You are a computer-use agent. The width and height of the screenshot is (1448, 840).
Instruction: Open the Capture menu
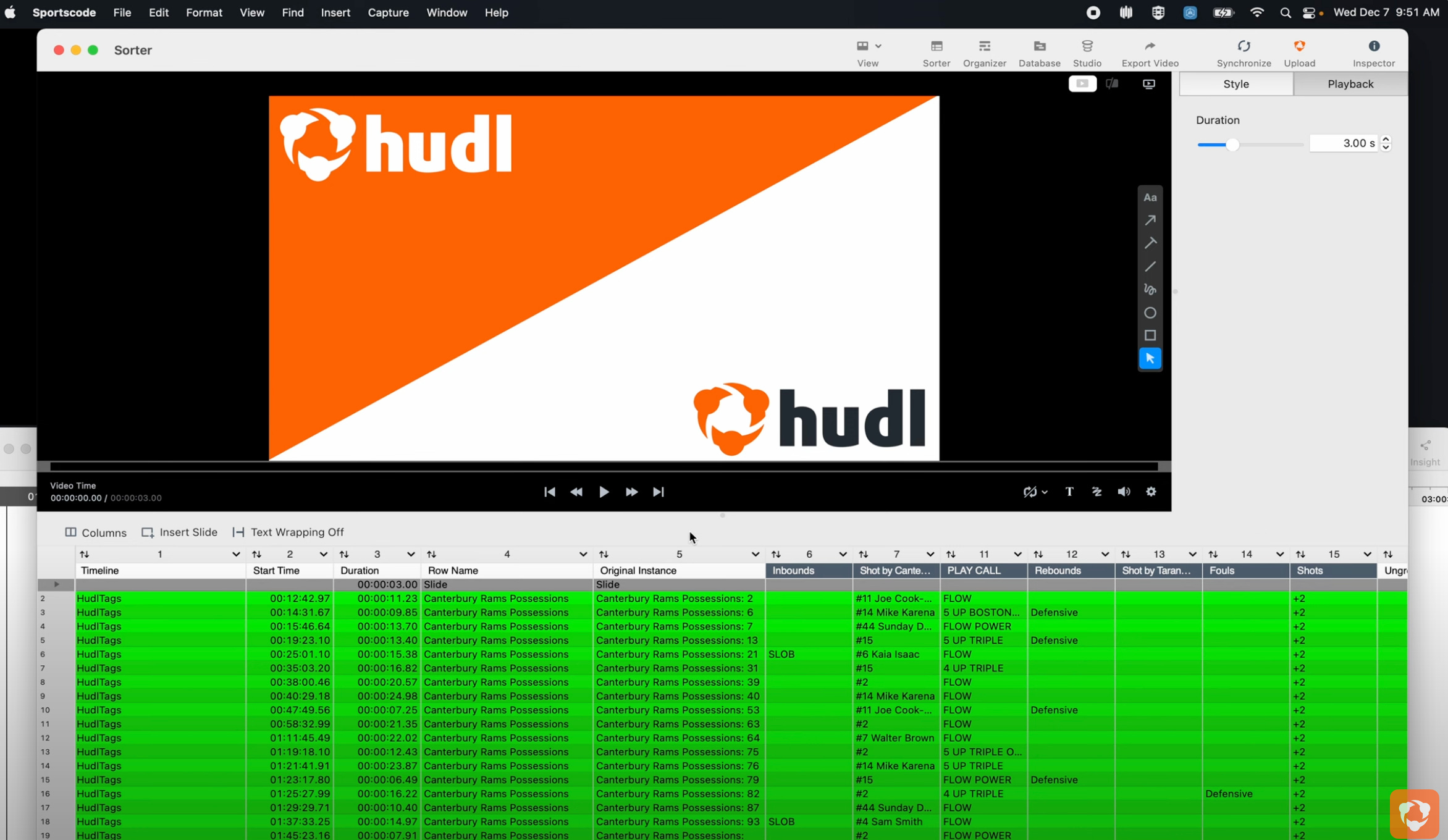point(388,12)
